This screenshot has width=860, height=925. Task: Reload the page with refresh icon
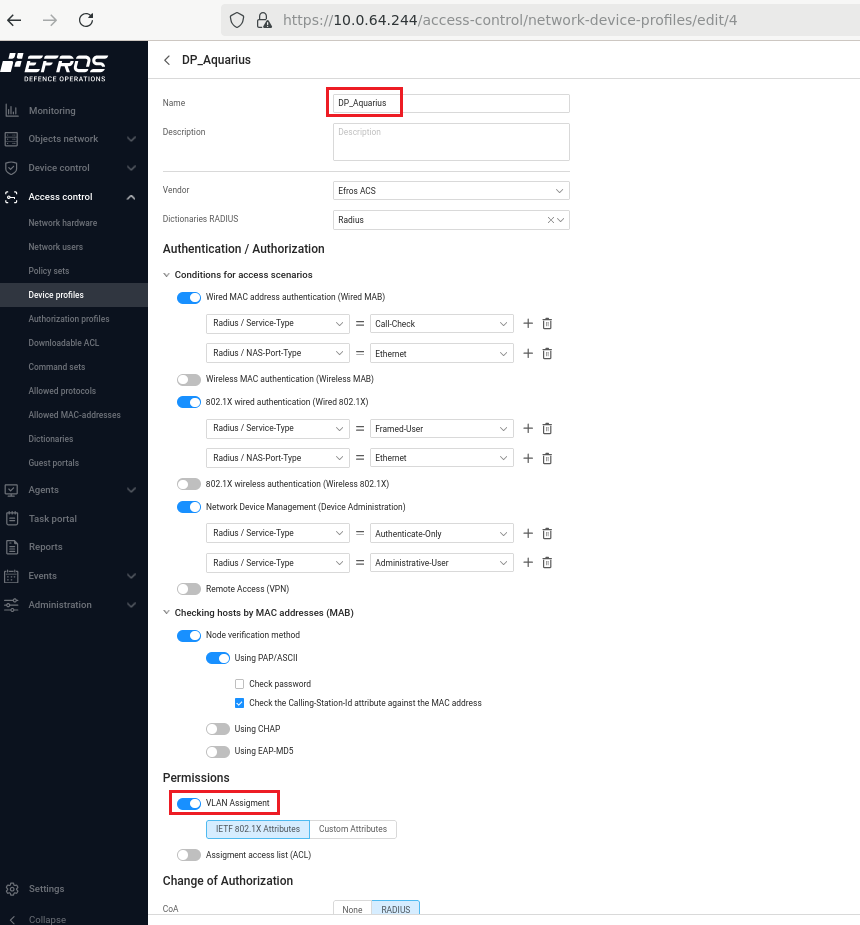click(86, 20)
